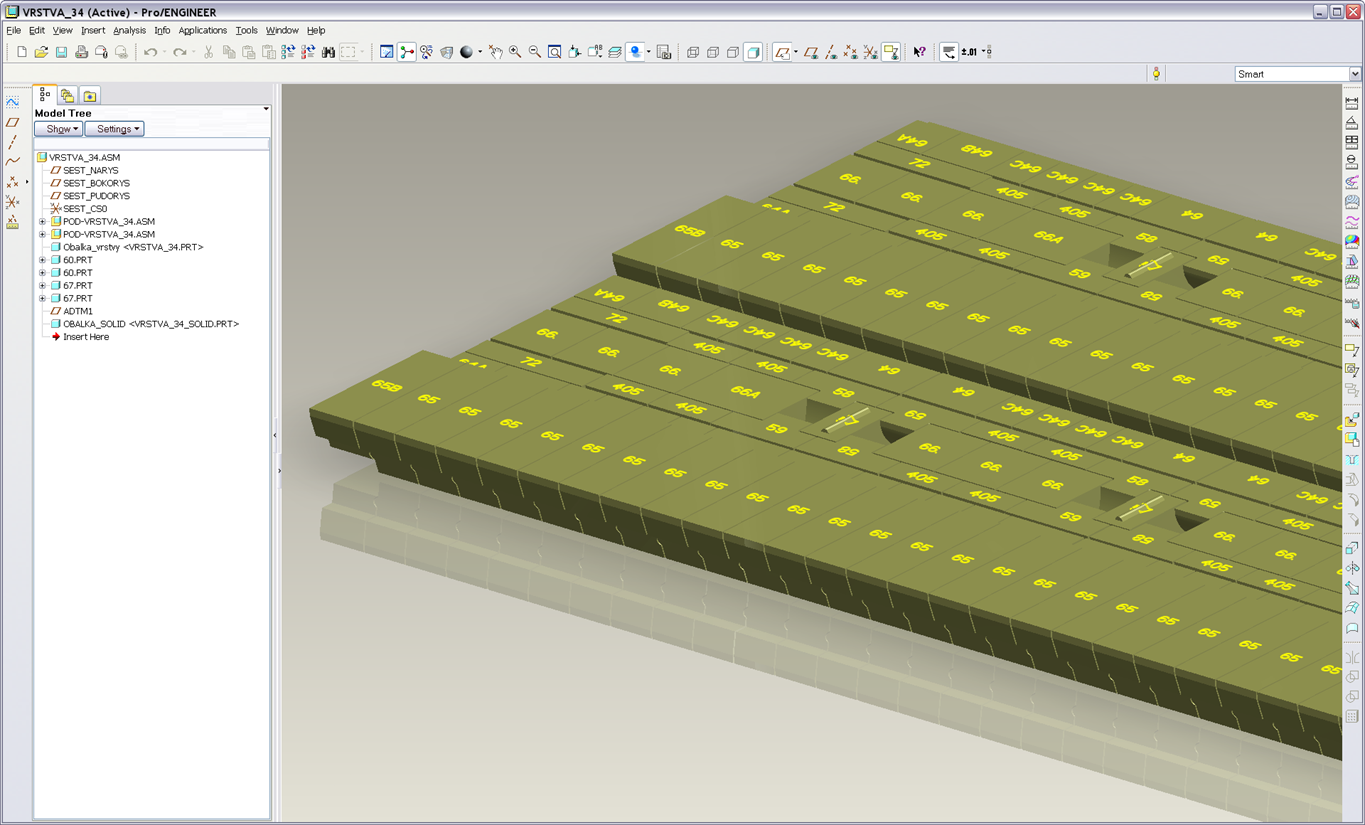Open the binoculars Find tool
This screenshot has height=825, width=1365.
pos(328,52)
